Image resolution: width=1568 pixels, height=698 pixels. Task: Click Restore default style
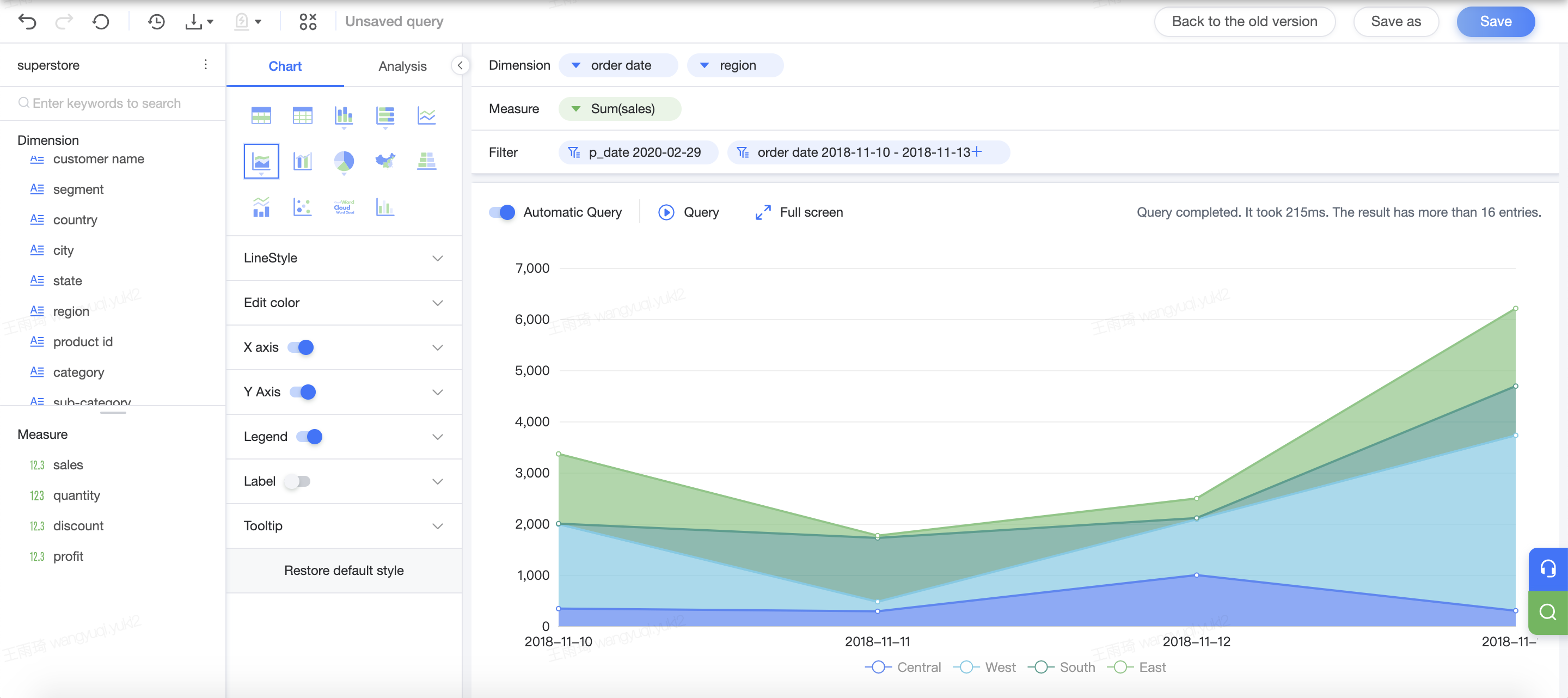(x=344, y=570)
